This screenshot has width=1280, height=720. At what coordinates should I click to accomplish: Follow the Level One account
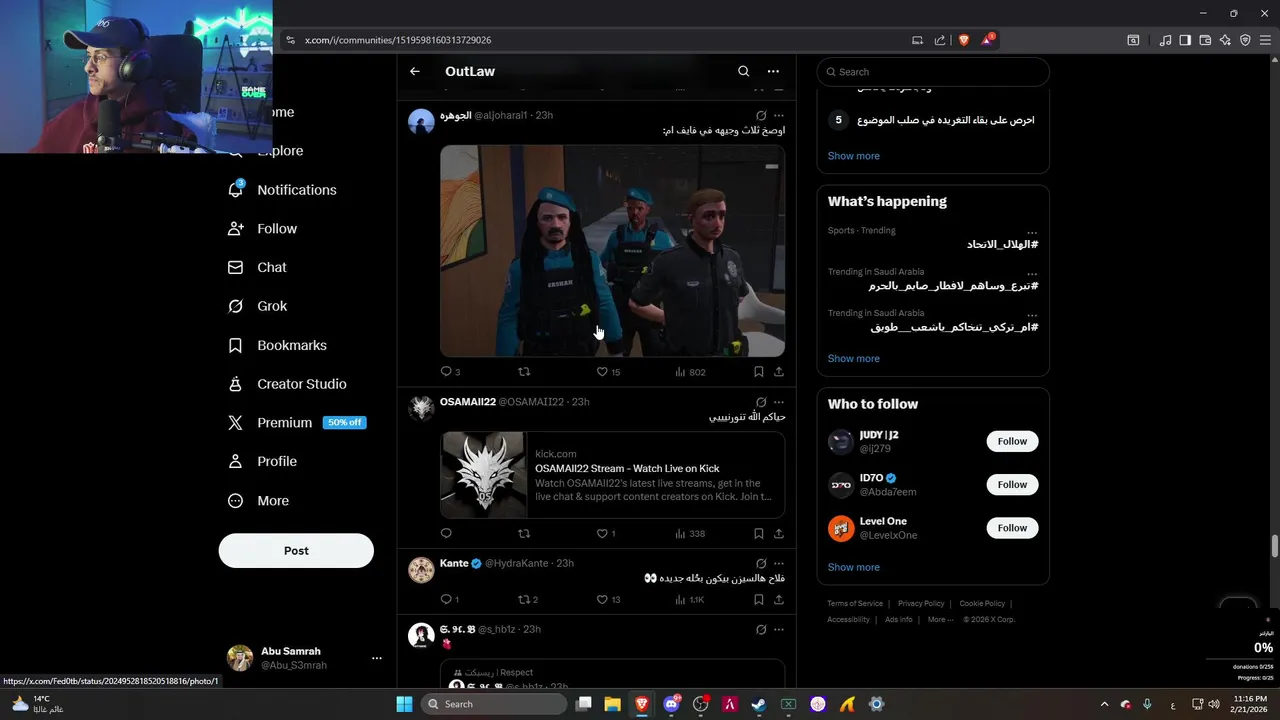coord(1012,527)
